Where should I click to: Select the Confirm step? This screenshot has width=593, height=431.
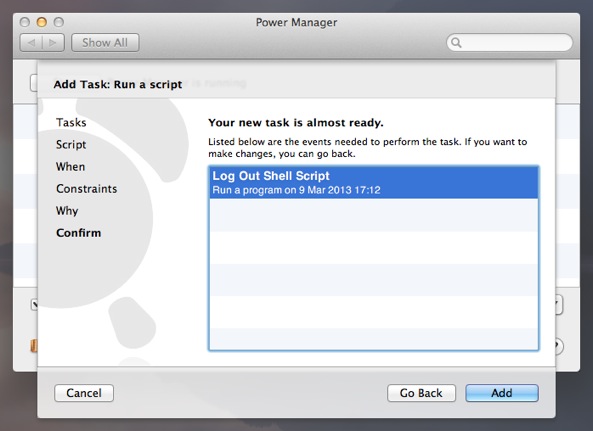coord(79,233)
